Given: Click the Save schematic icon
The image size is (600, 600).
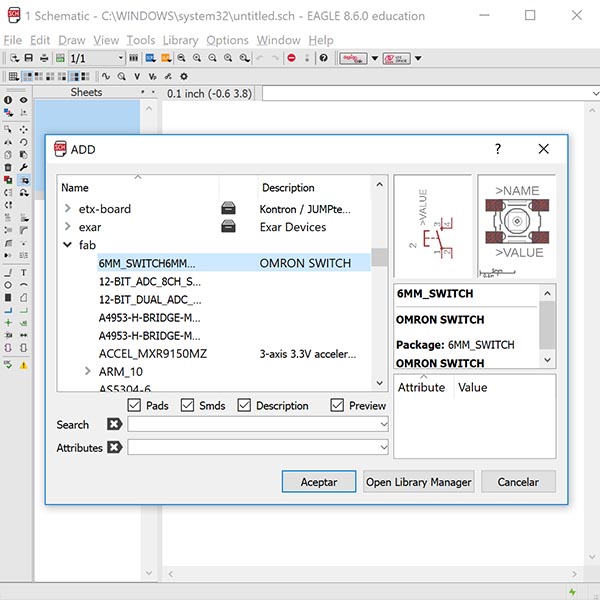Looking at the screenshot, I should pos(29,58).
